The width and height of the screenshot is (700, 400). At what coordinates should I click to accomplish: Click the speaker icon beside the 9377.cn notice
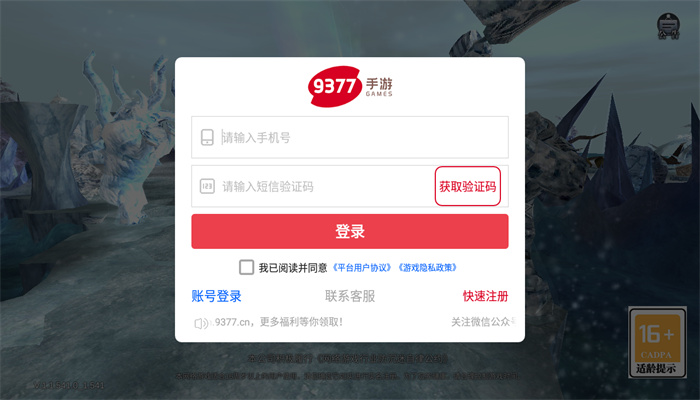click(x=201, y=323)
